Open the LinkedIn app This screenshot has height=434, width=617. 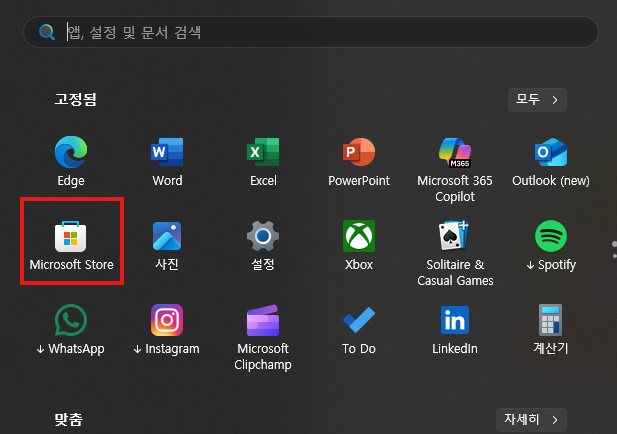point(455,330)
